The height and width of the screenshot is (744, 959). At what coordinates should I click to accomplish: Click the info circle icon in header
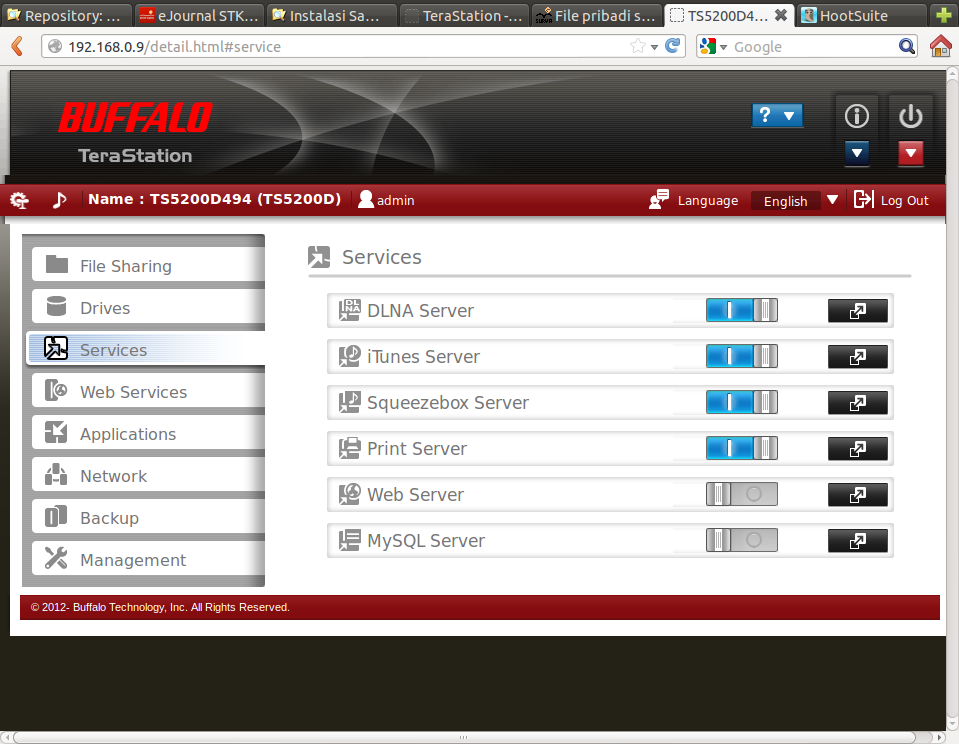pos(856,116)
